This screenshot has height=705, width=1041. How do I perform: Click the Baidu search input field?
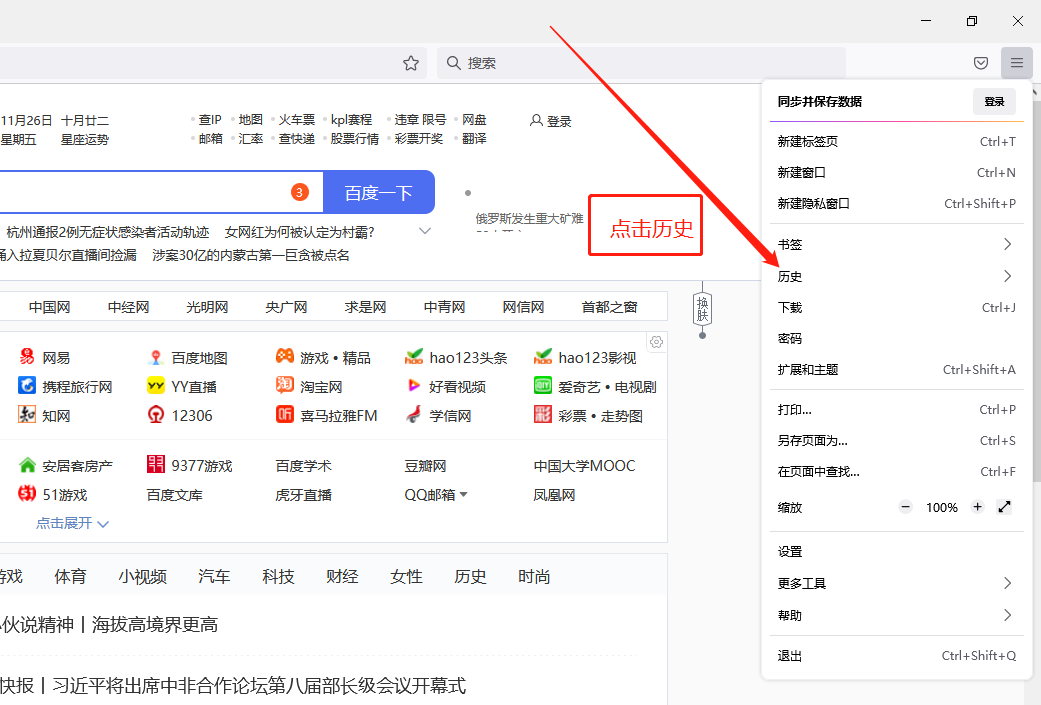click(x=161, y=193)
